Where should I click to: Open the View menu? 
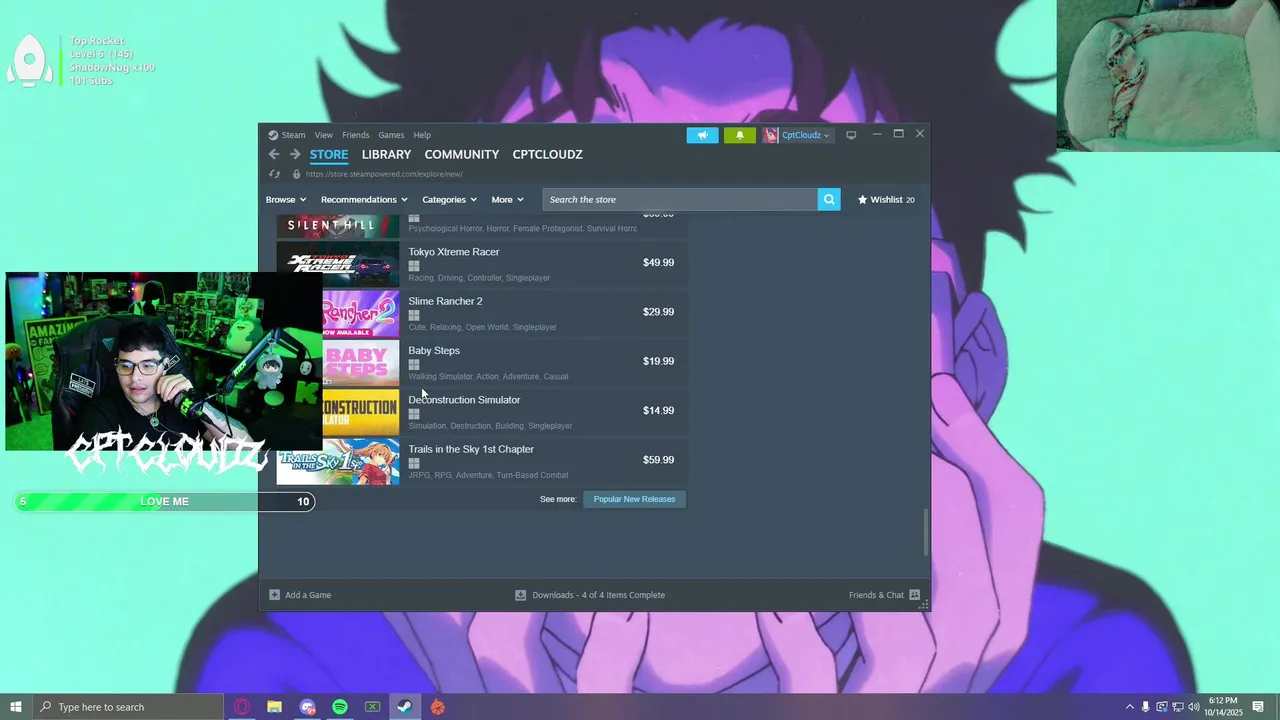[x=324, y=135]
